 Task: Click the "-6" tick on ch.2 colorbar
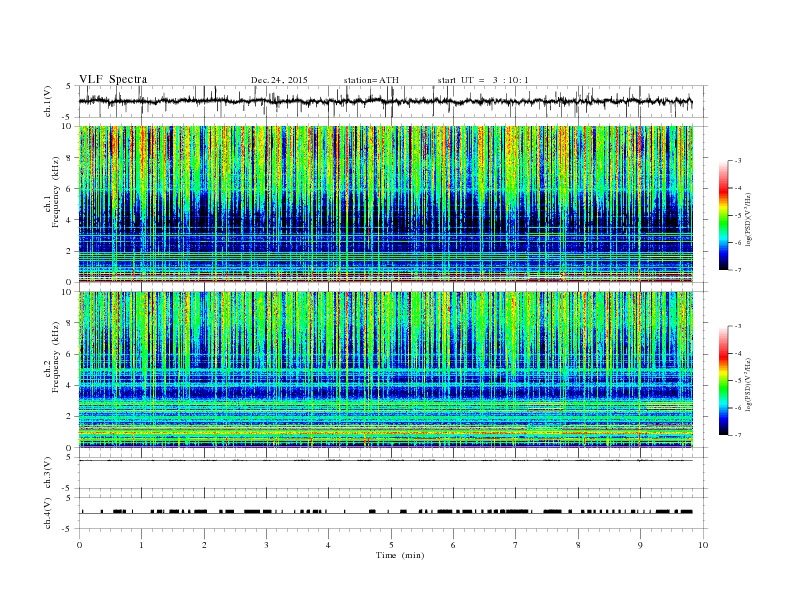[737, 408]
